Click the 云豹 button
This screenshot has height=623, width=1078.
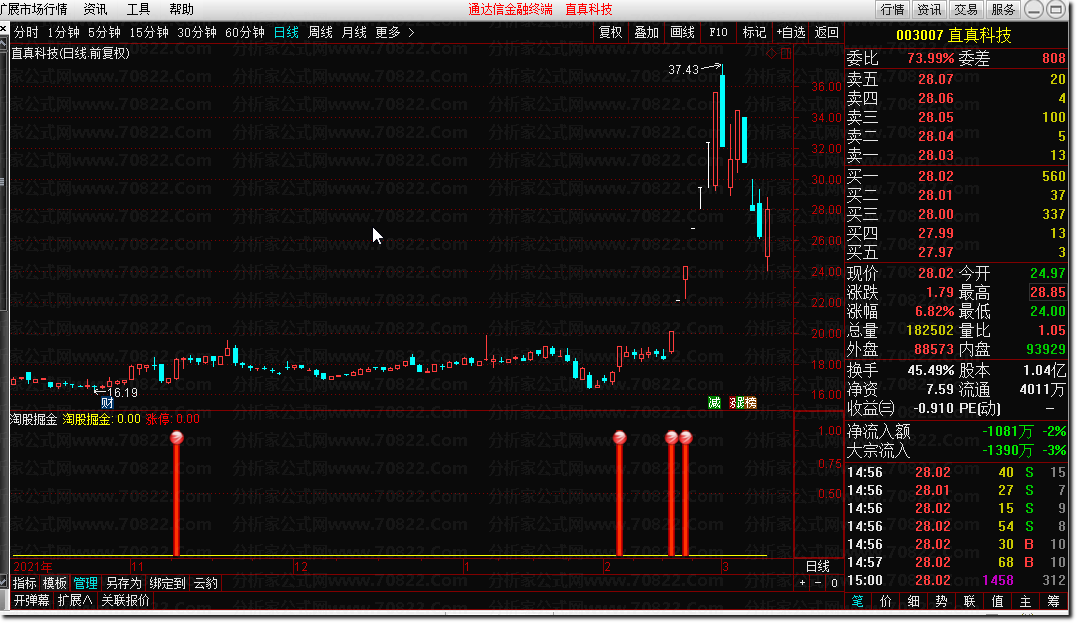206,583
